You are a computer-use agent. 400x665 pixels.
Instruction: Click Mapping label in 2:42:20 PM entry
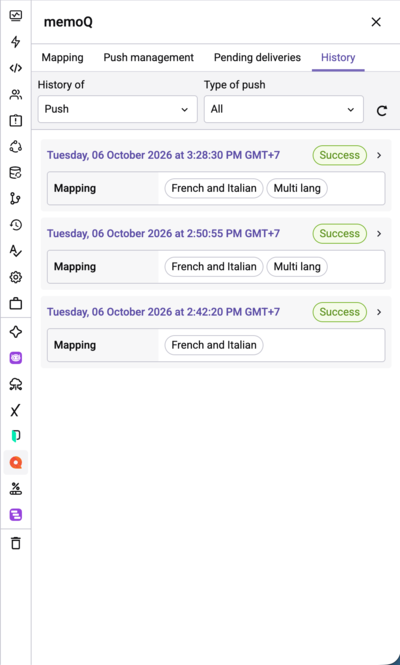click(75, 345)
